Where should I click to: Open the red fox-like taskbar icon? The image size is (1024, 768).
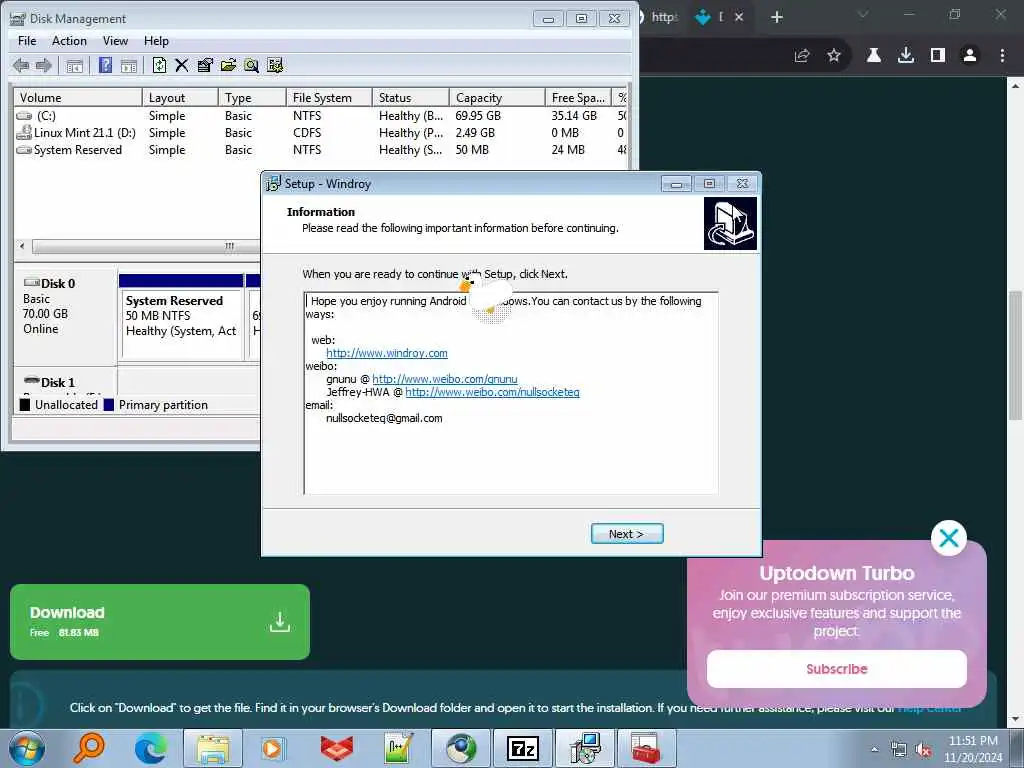point(336,748)
